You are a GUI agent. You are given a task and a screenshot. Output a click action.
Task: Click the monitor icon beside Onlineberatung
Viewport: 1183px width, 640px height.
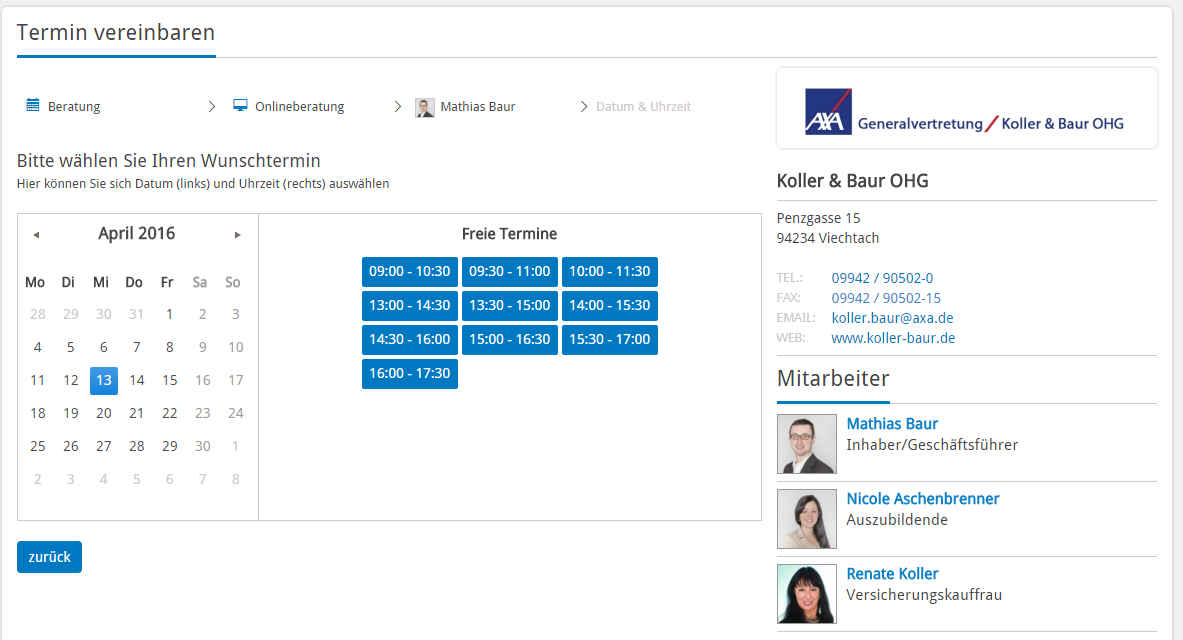coord(240,105)
